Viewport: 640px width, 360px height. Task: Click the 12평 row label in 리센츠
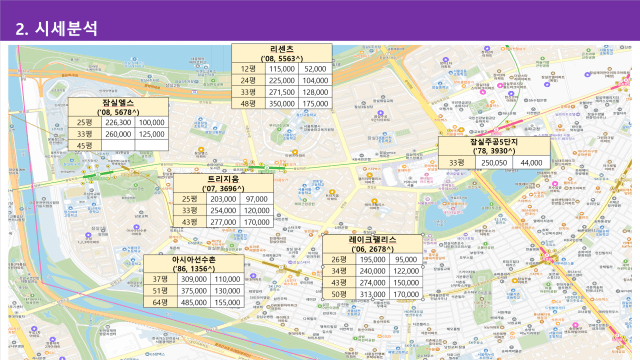(x=248, y=69)
